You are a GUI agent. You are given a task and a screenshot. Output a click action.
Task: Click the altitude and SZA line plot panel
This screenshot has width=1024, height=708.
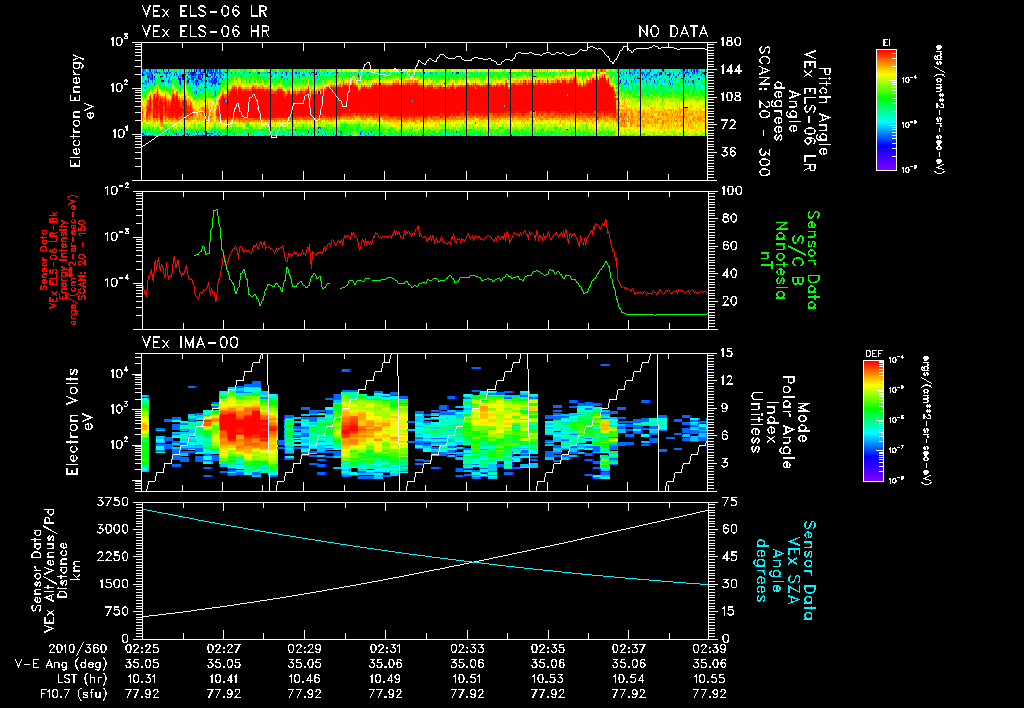(425, 570)
